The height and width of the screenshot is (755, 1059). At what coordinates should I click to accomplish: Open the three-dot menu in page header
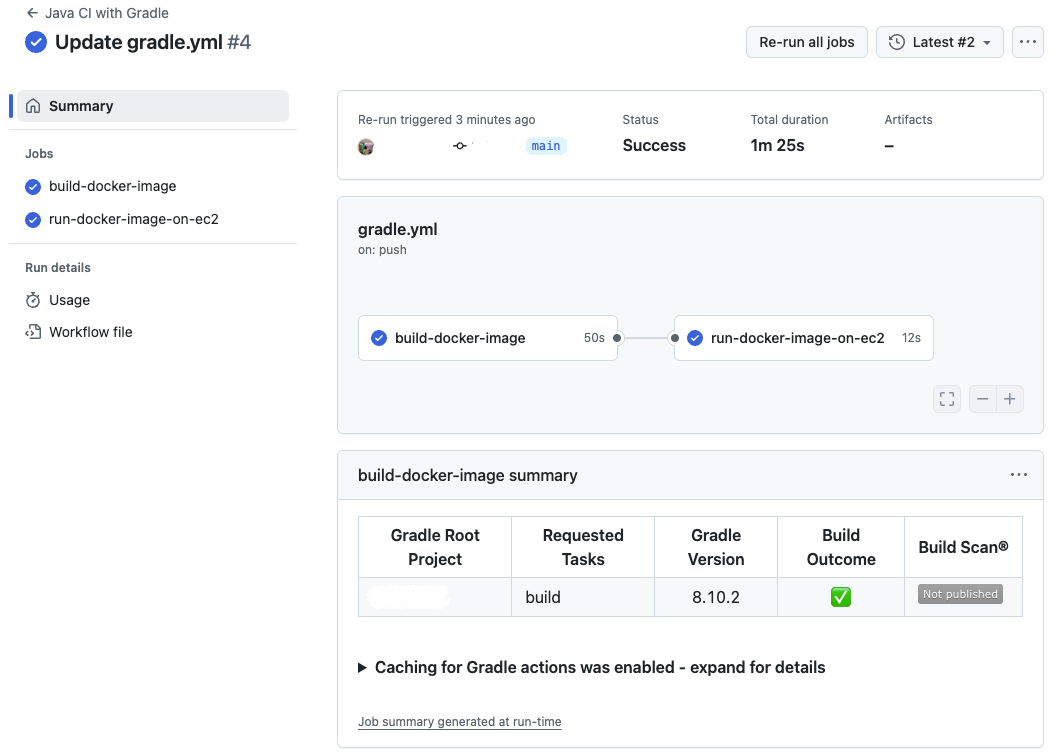pos(1028,42)
